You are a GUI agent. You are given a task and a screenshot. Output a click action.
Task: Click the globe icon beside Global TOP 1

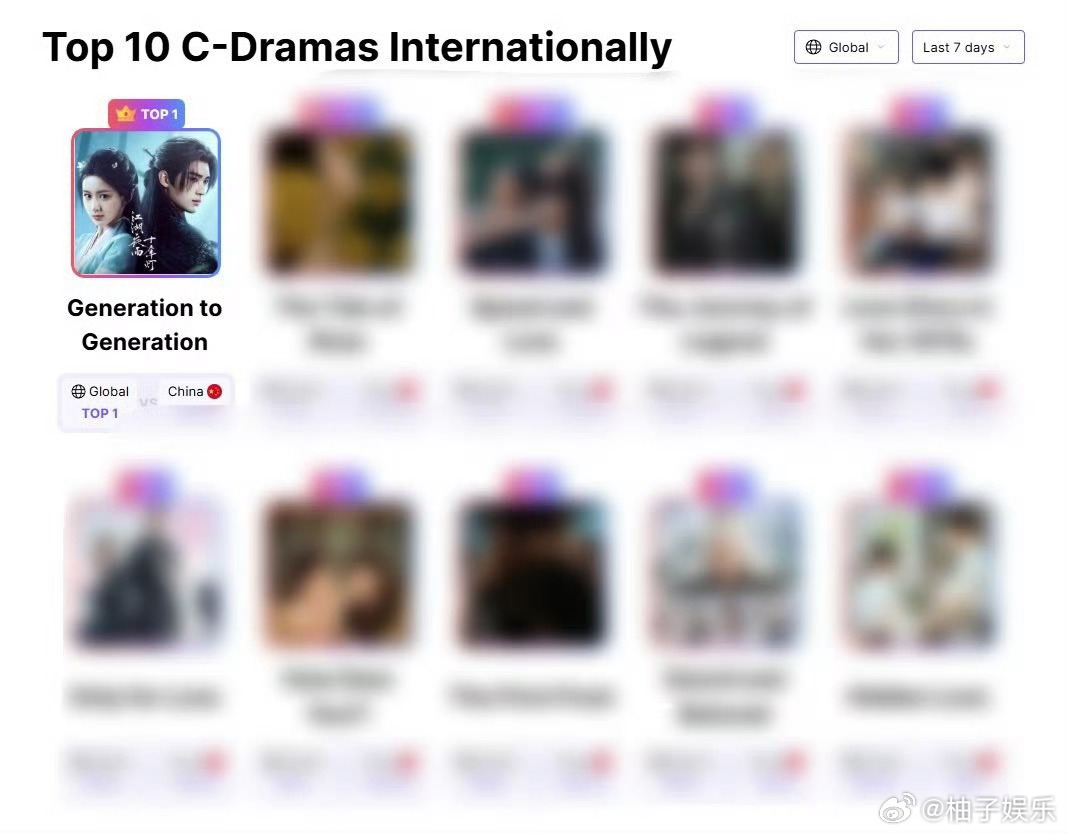(x=78, y=391)
